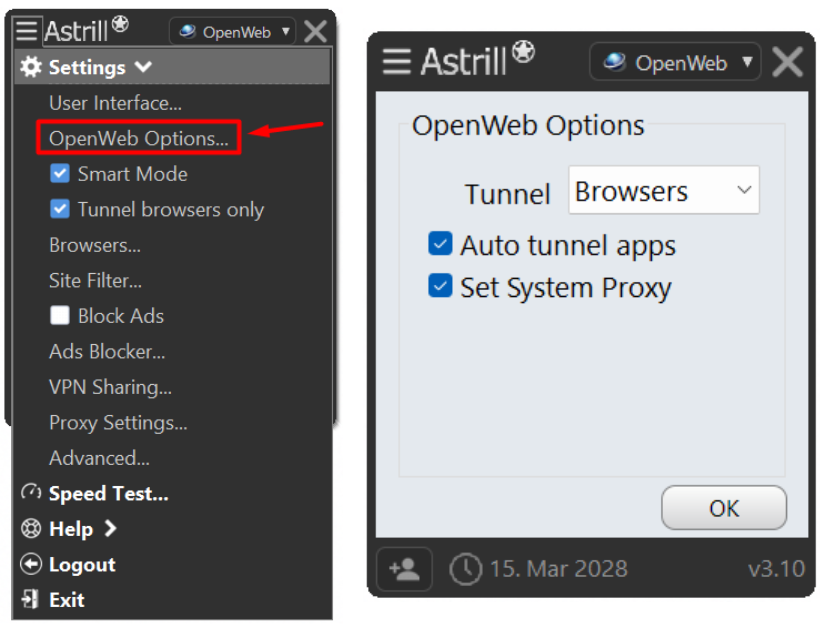The image size is (824, 629).
Task: Open the OpenWeb Options... menu entry
Action: (x=139, y=138)
